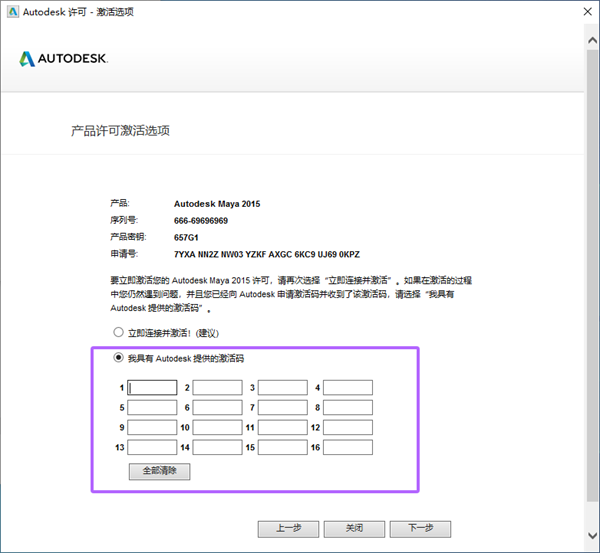Click the Autodesk title bar app icon

pos(12,11)
